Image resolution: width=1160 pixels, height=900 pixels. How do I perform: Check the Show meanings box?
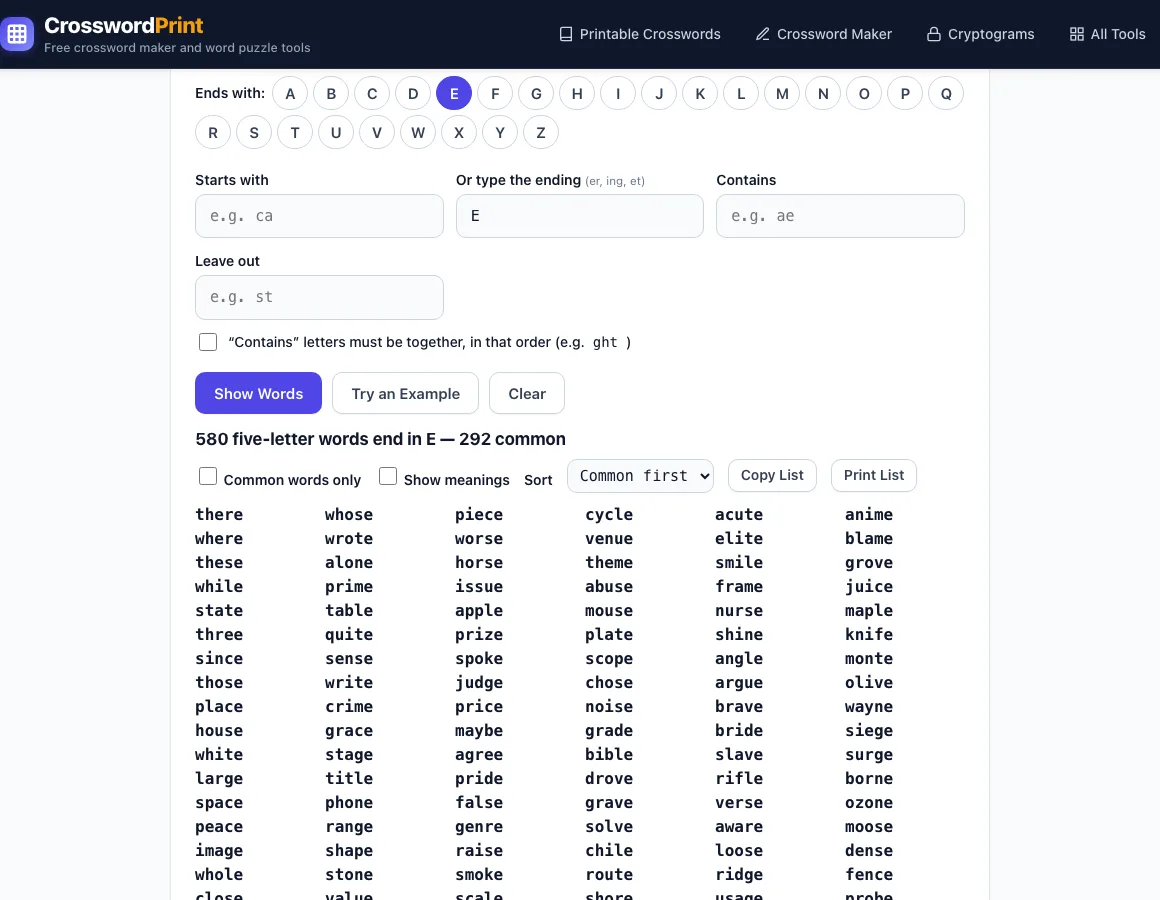(388, 476)
